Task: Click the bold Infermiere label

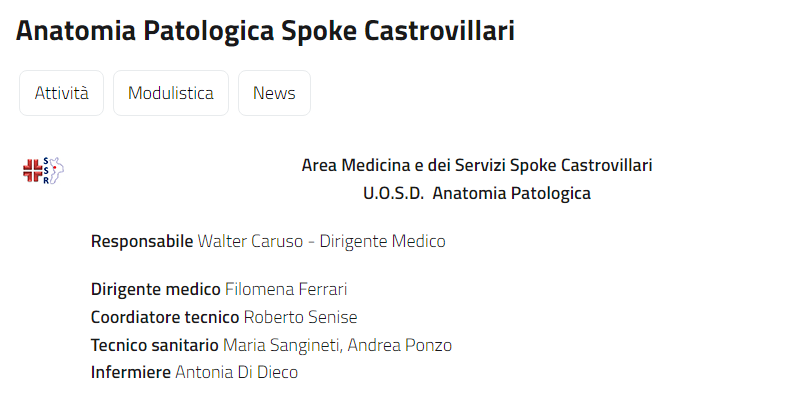Action: click(131, 372)
